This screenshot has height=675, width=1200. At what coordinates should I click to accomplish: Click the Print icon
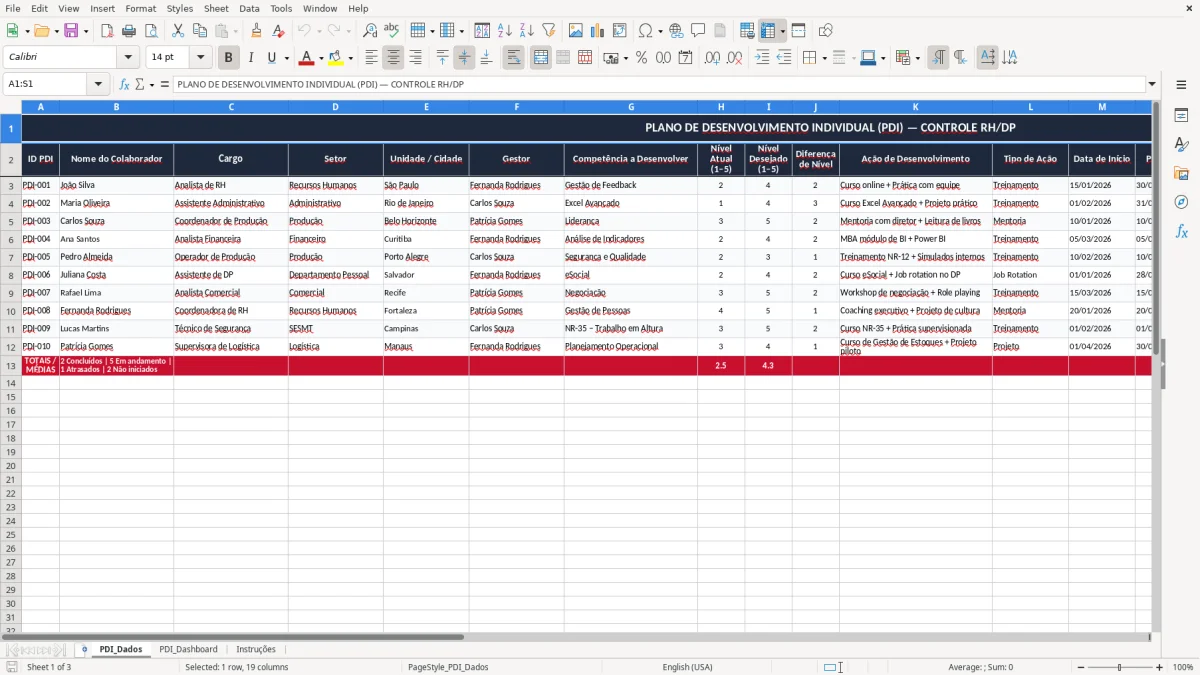coord(129,31)
